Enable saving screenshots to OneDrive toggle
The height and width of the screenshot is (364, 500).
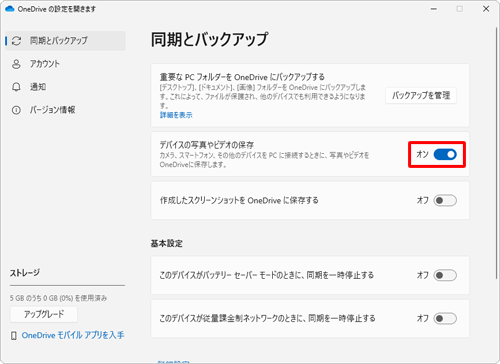click(445, 200)
